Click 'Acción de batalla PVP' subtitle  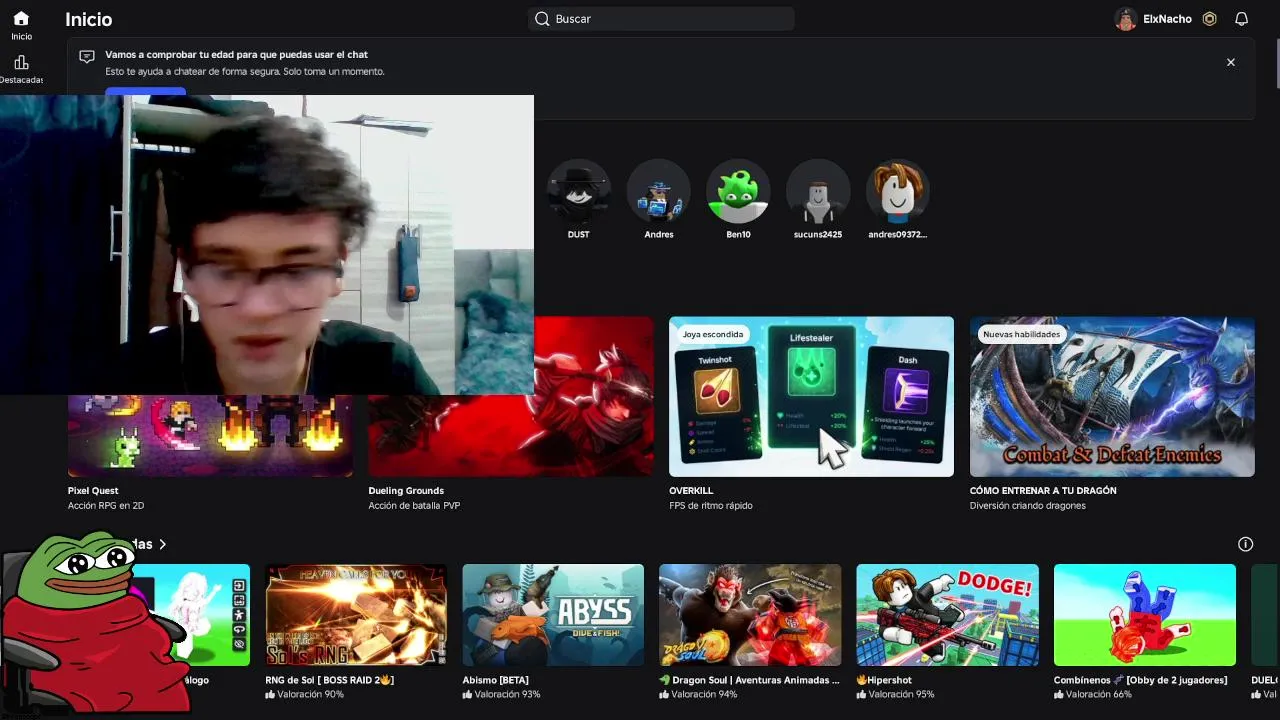pyautogui.click(x=414, y=506)
